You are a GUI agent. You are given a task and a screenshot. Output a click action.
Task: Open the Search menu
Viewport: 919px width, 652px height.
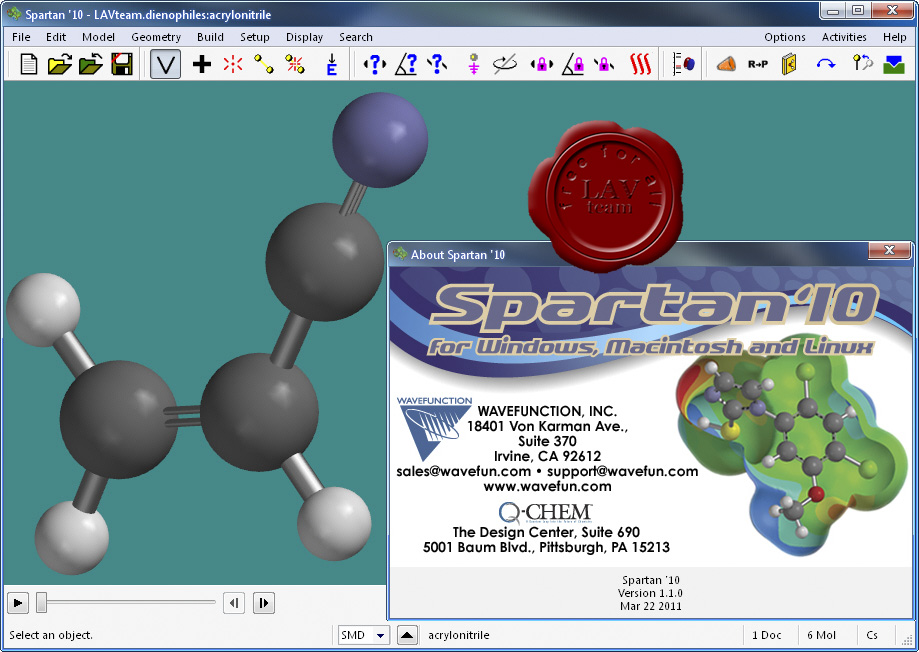tap(356, 37)
